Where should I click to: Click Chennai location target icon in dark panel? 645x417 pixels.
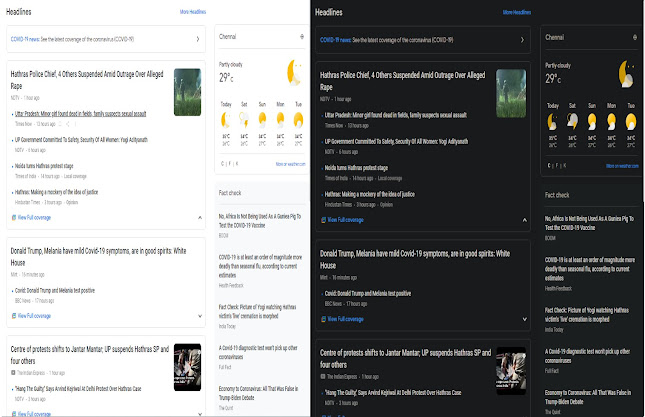click(635, 37)
